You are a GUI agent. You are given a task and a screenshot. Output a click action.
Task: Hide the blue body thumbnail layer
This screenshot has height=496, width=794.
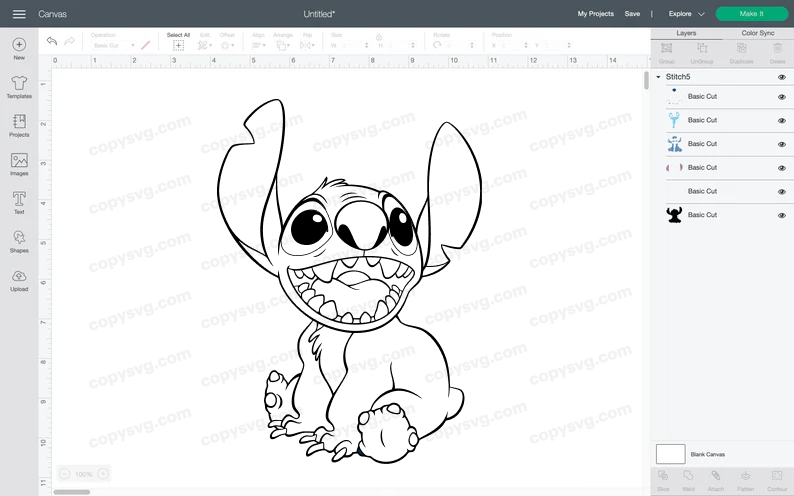click(782, 144)
